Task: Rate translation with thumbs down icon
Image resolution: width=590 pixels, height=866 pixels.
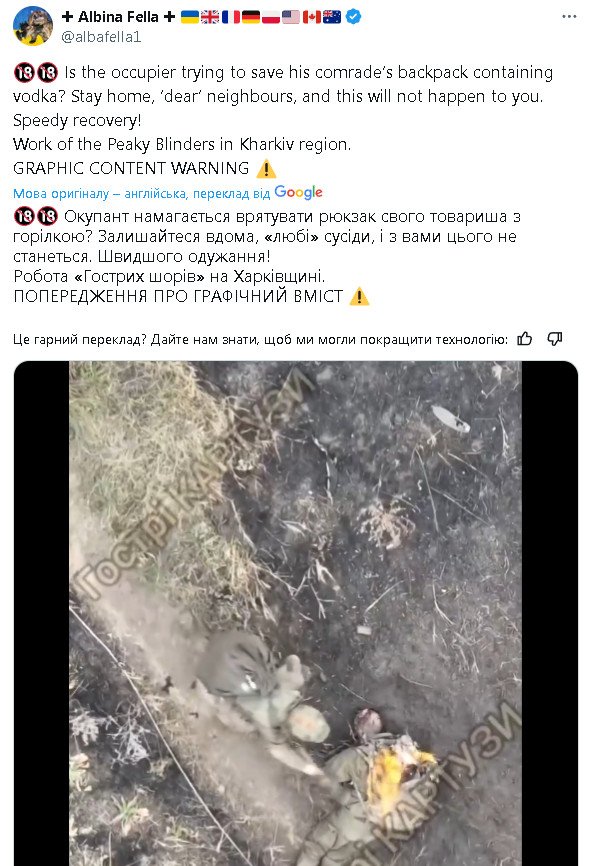Action: coord(555,339)
